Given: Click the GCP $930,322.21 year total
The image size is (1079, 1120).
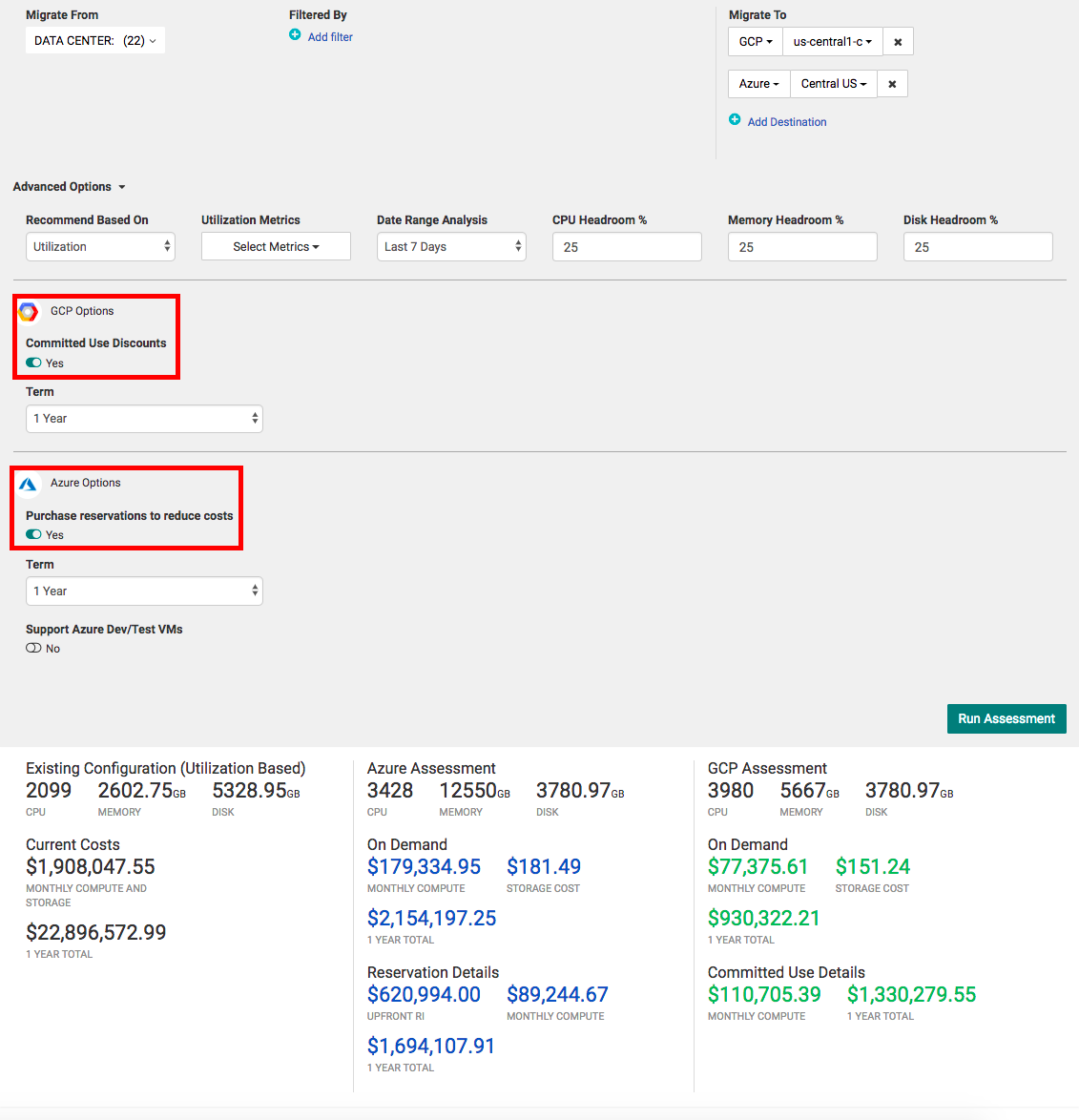Looking at the screenshot, I should tap(763, 919).
